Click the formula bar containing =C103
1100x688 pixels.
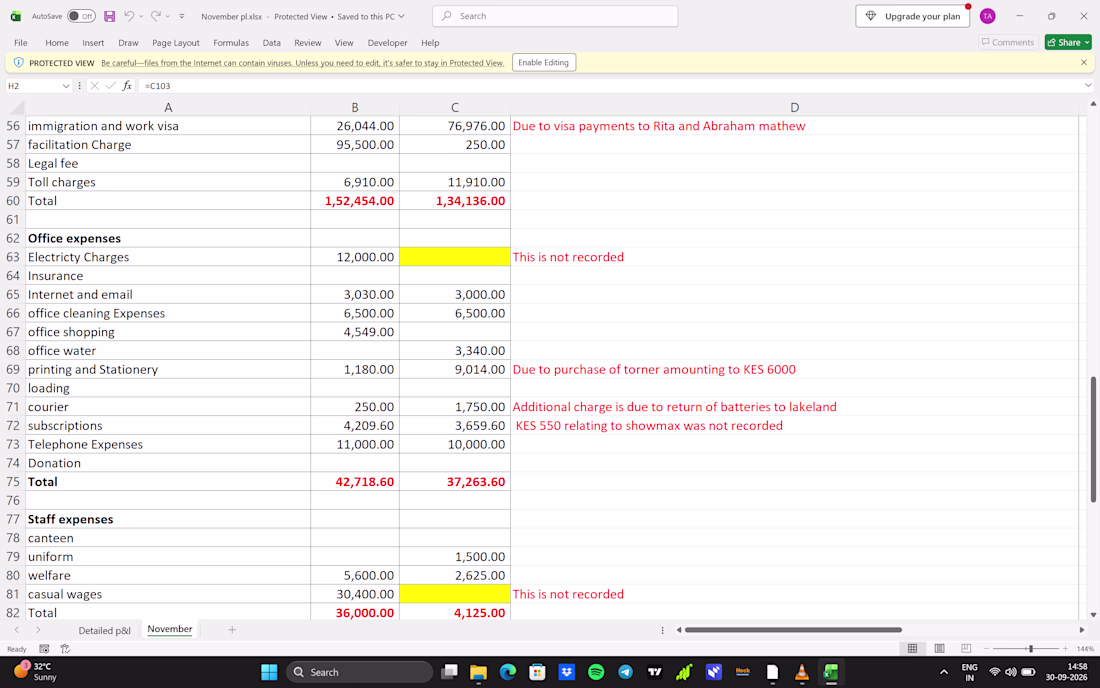pos(610,86)
